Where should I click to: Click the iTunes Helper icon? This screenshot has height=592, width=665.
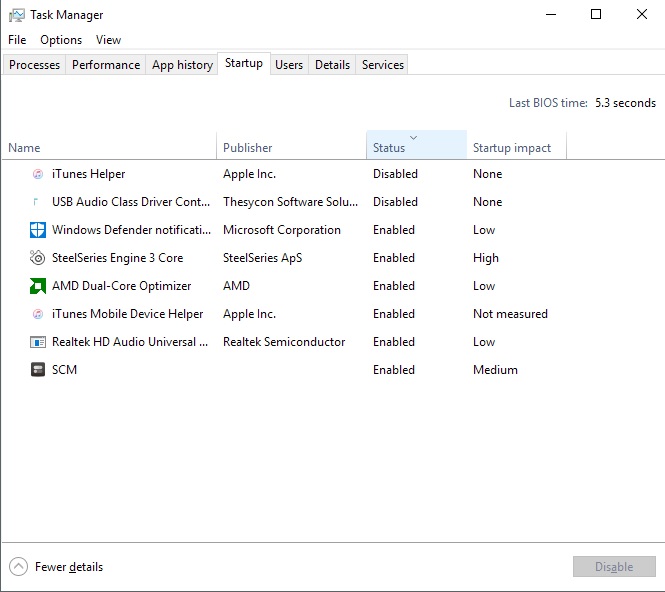pyautogui.click(x=38, y=174)
